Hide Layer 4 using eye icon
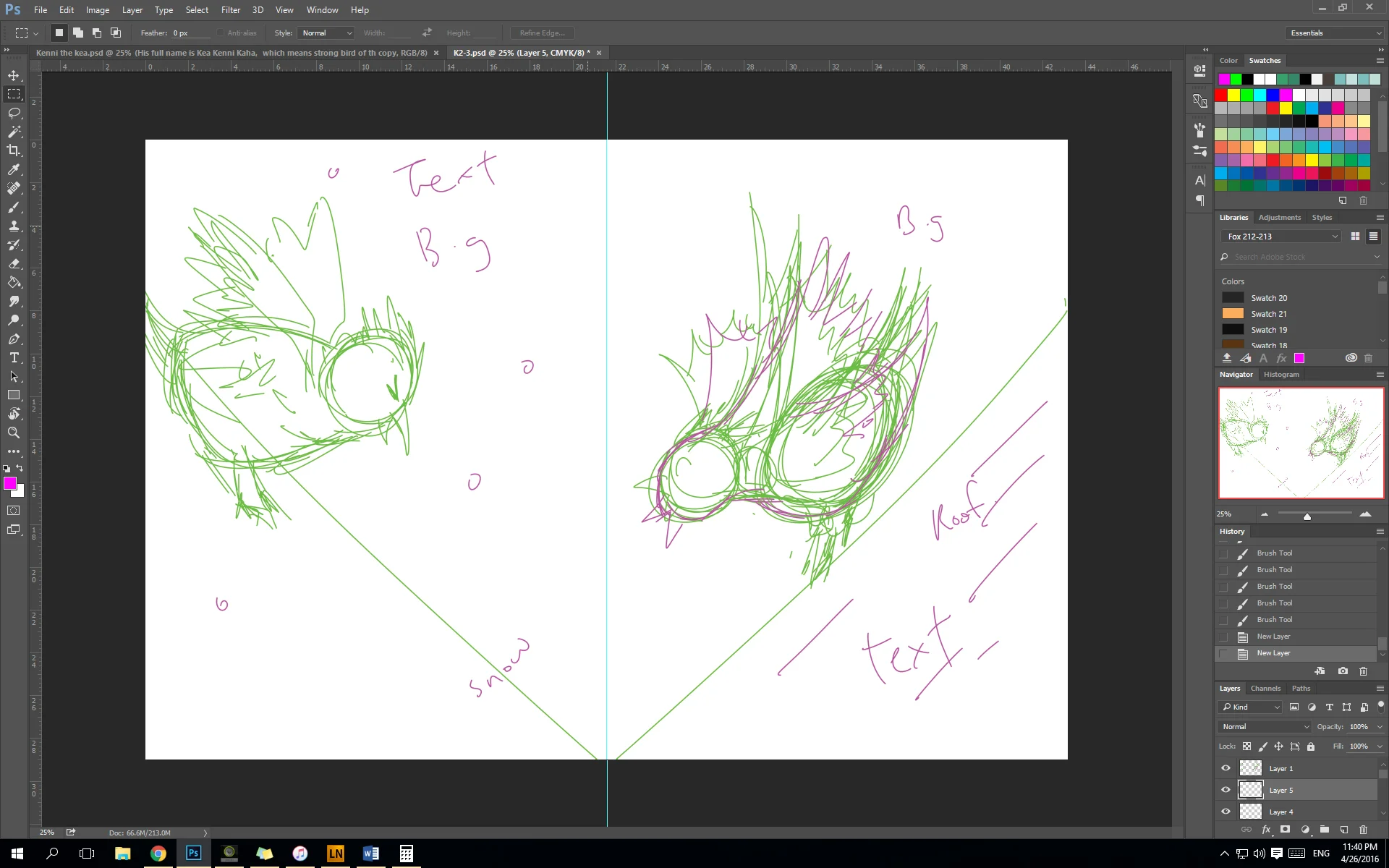Image resolution: width=1389 pixels, height=868 pixels. [1226, 812]
